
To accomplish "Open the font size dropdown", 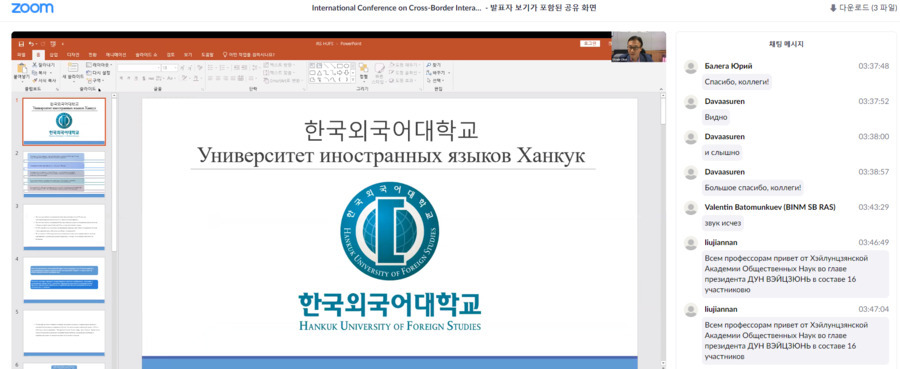I will click(x=175, y=68).
